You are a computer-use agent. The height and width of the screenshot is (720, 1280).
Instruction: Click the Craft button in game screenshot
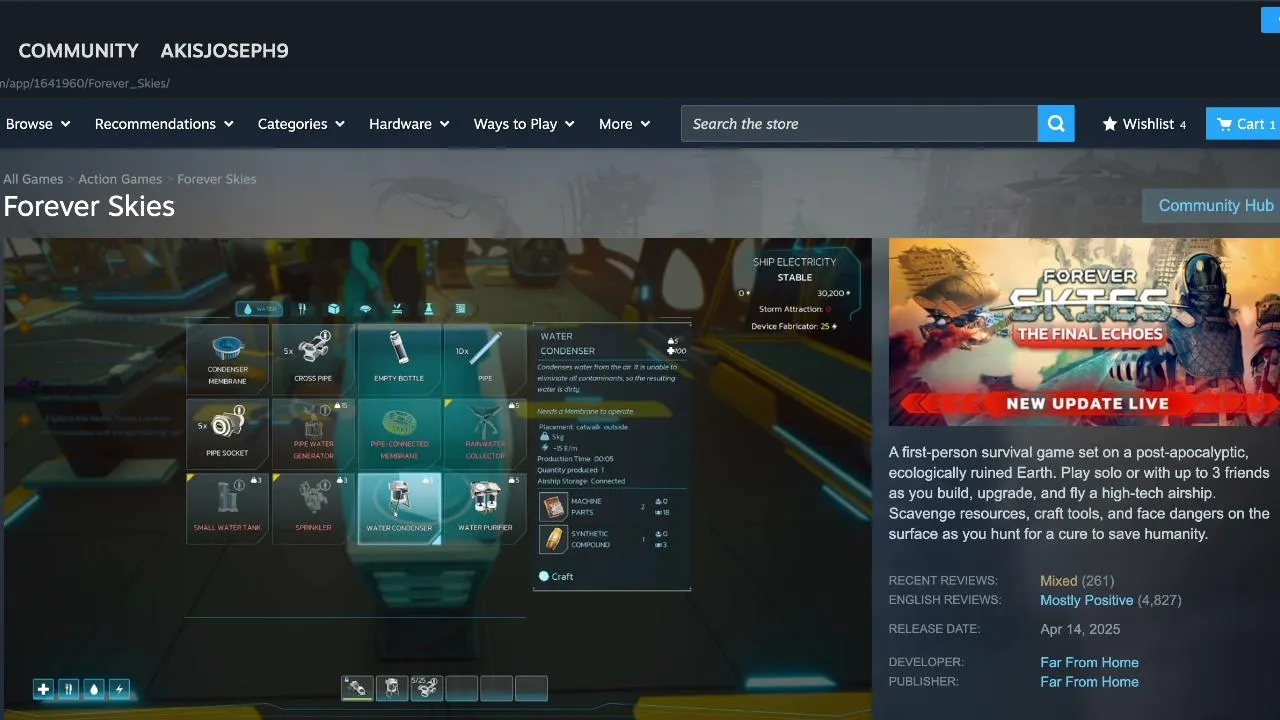coord(557,576)
